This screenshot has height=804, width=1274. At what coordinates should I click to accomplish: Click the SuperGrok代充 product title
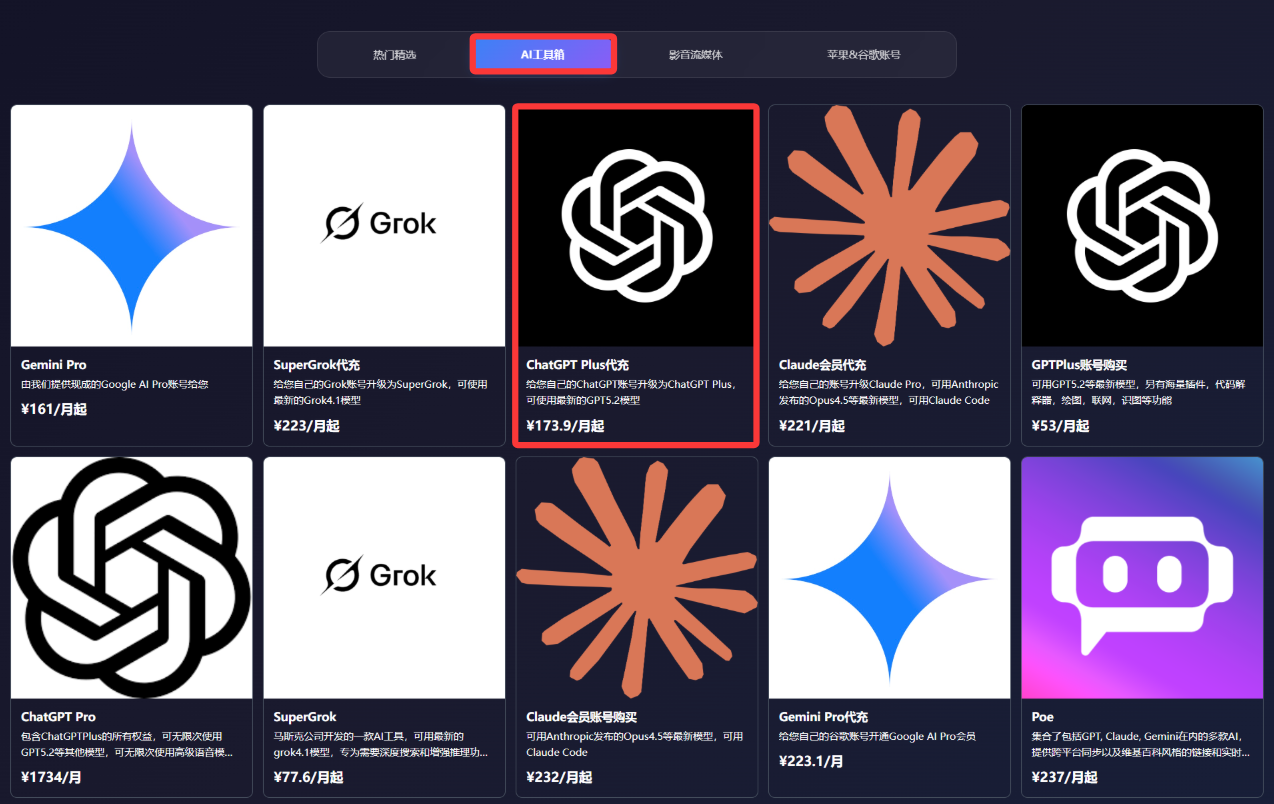[x=317, y=365]
